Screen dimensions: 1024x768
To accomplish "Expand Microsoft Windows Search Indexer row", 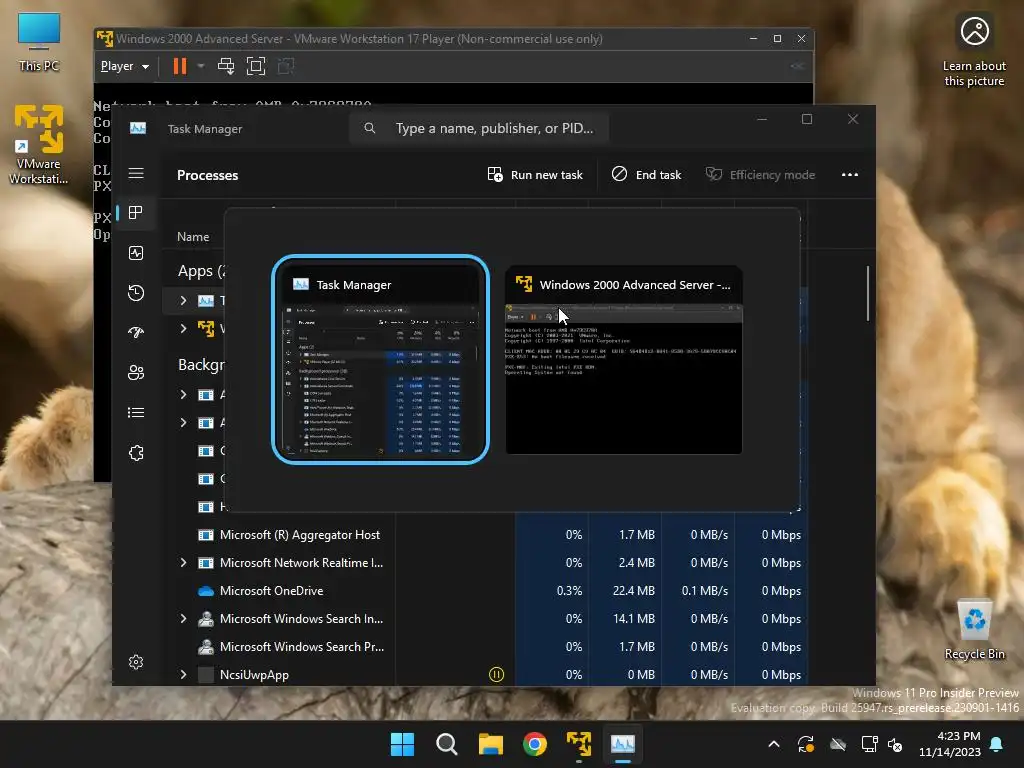I will (184, 618).
